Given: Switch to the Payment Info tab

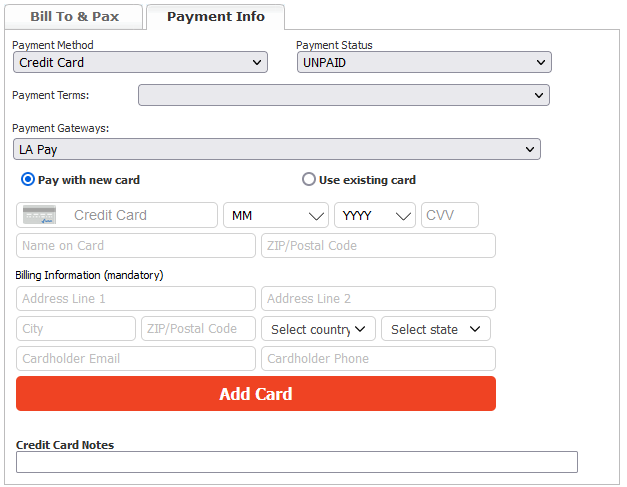Looking at the screenshot, I should click(215, 17).
